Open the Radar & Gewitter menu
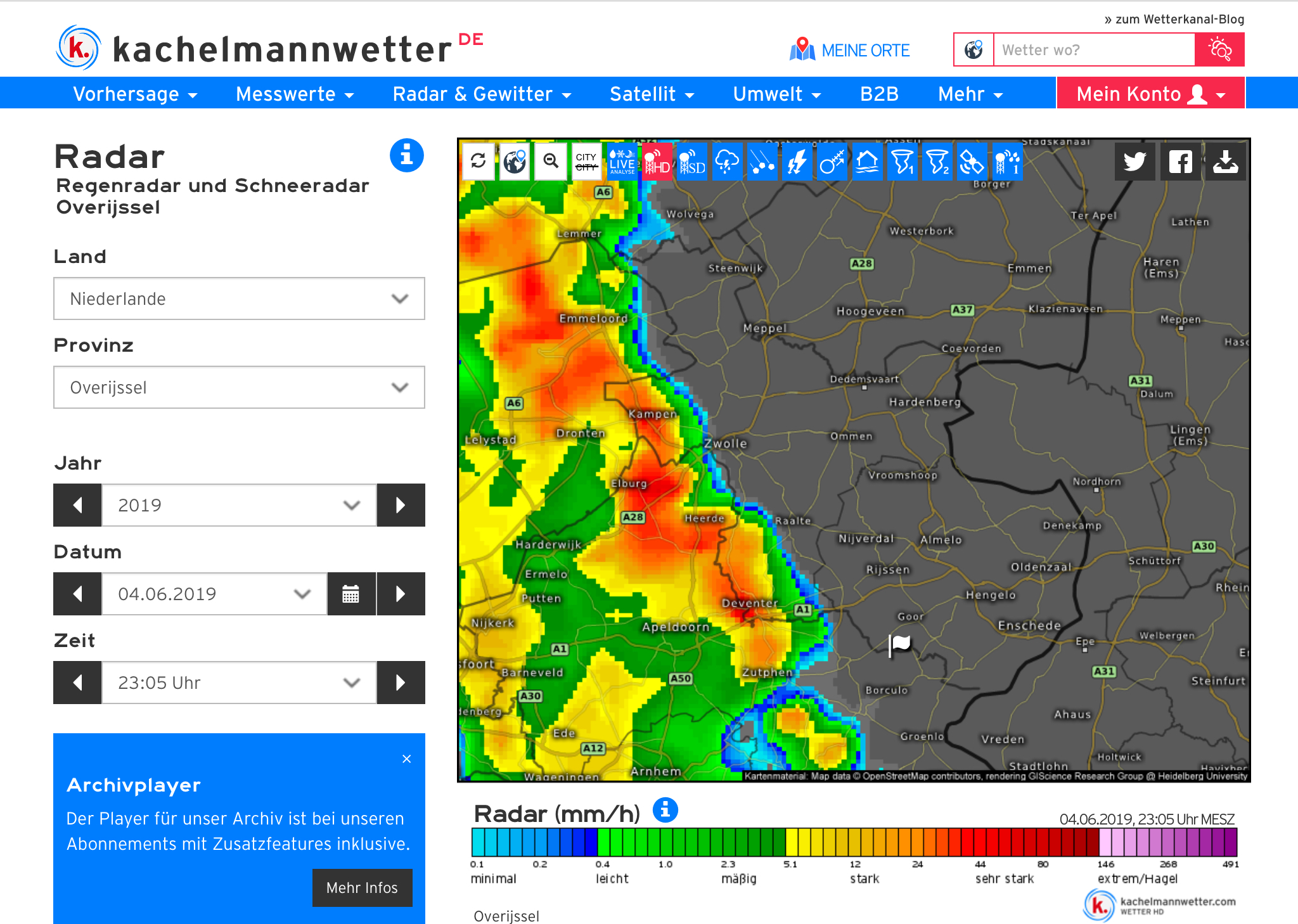The image size is (1298, 924). tap(482, 94)
